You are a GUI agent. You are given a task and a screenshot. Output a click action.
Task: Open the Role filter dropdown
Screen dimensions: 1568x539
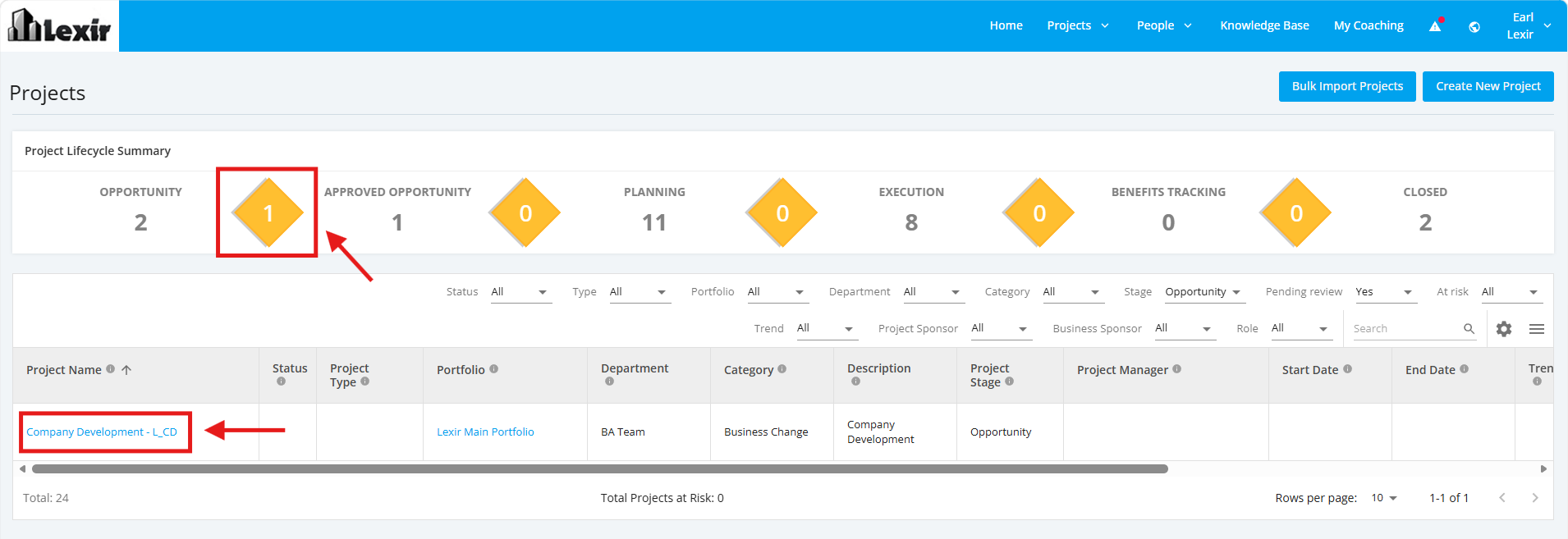point(1302,328)
